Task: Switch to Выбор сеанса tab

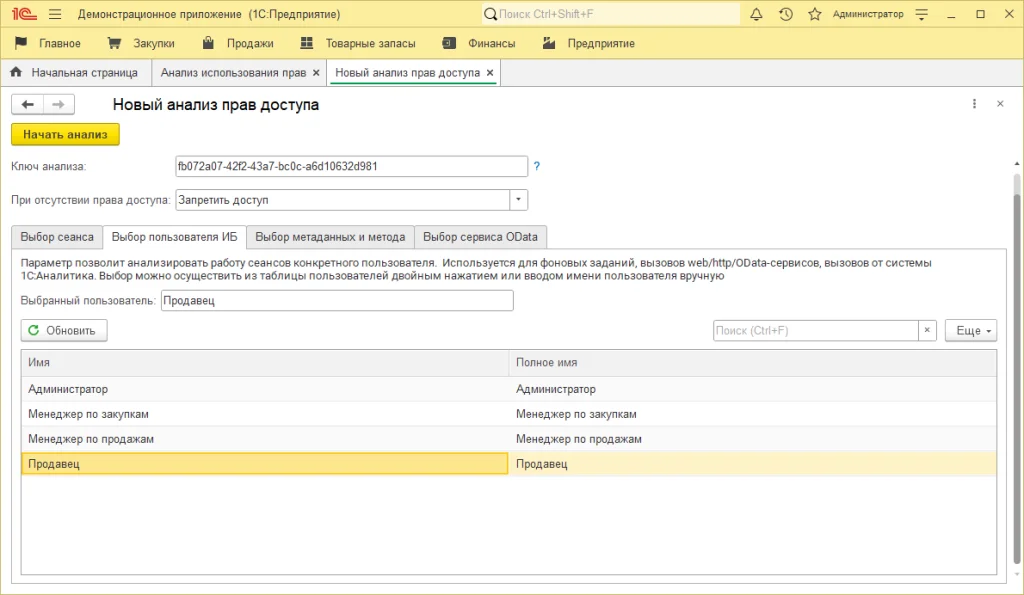Action: [57, 237]
